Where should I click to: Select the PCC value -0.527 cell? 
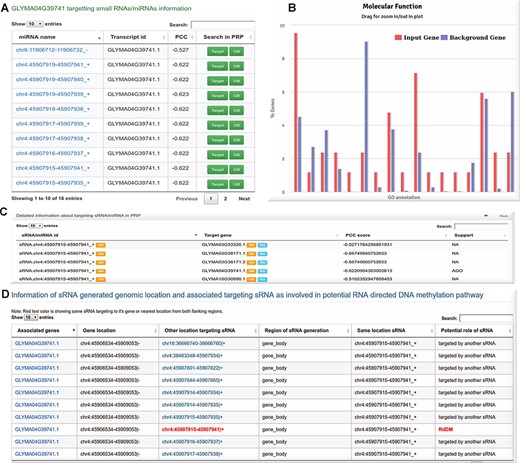click(182, 51)
